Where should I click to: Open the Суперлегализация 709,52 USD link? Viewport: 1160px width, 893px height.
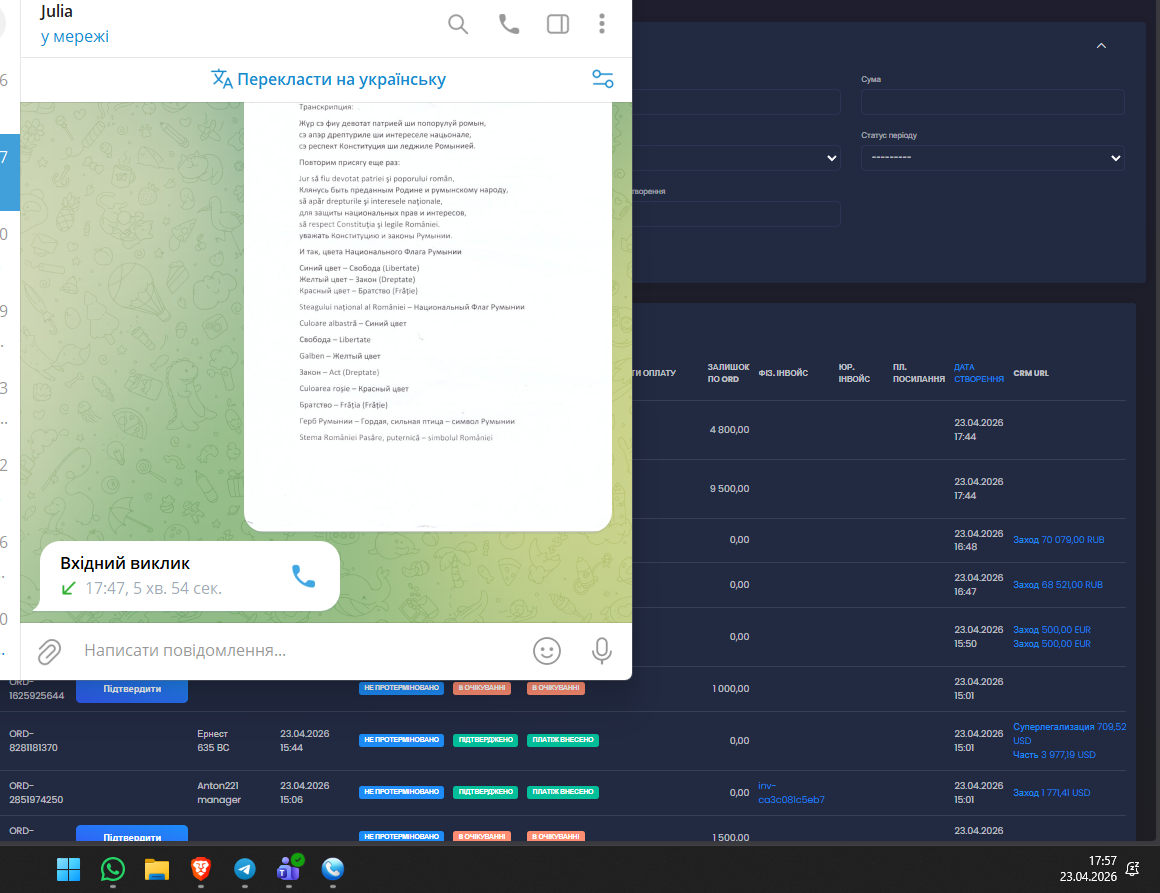[x=1069, y=733]
